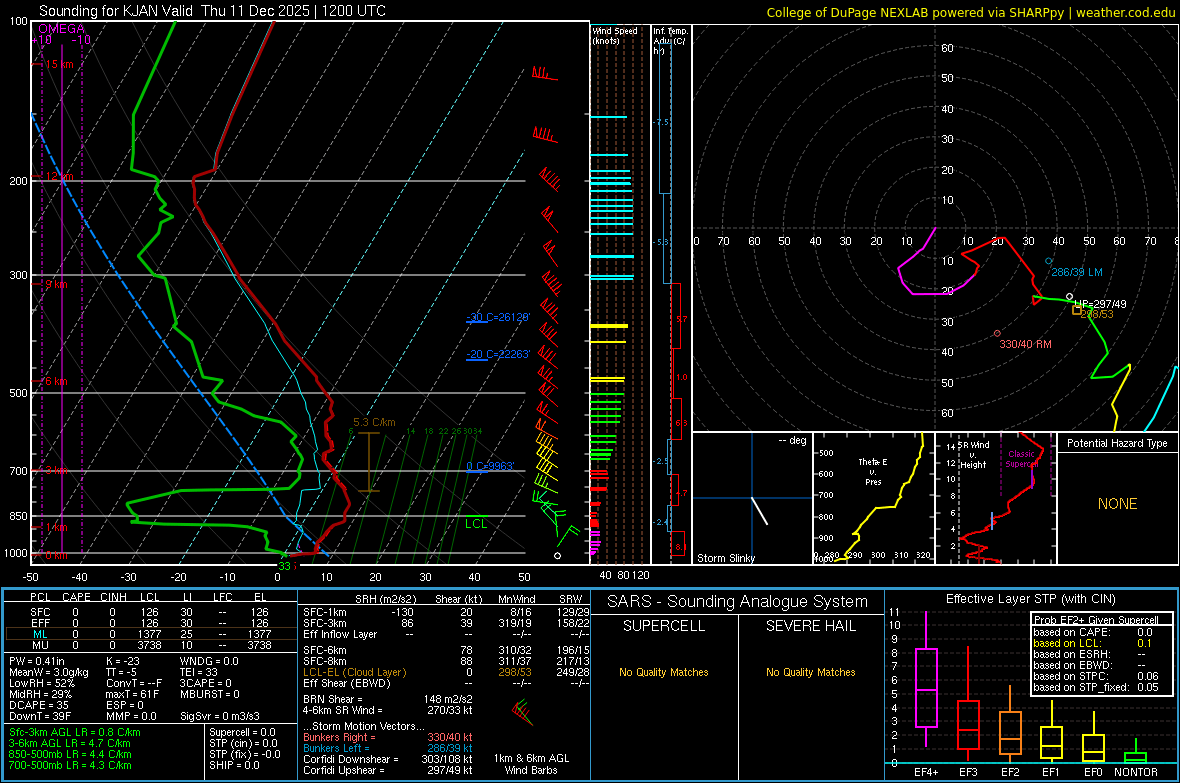Click the Inf. Temp. Adv. panel header
Image resolution: width=1180 pixels, height=783 pixels.
point(670,41)
